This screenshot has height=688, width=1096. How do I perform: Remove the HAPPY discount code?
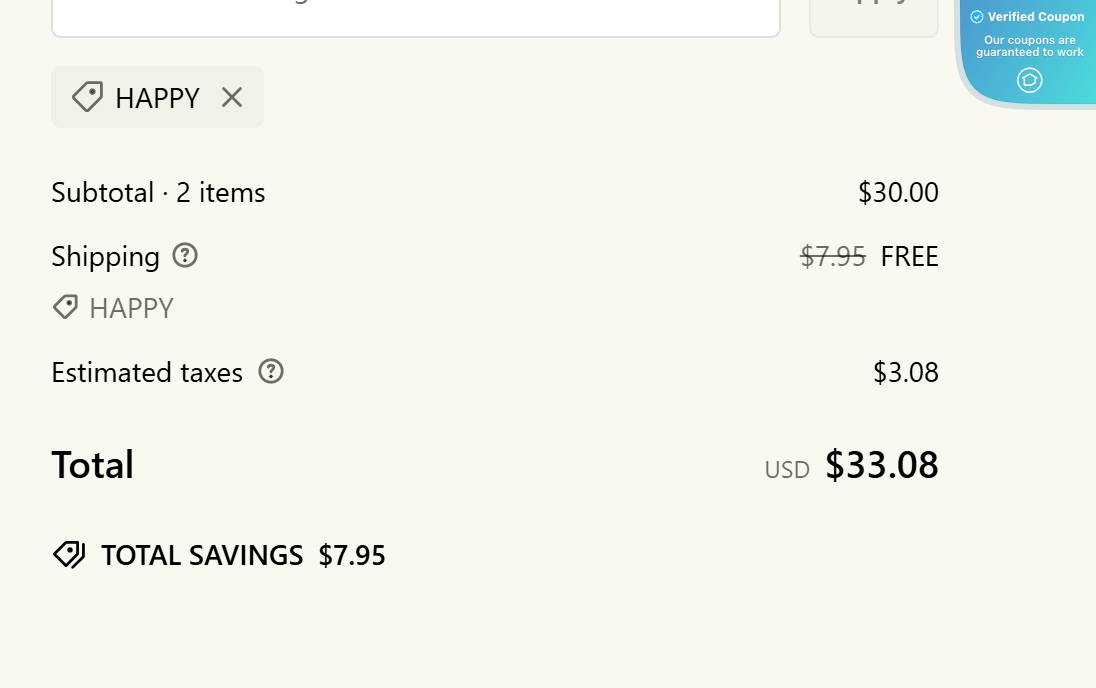pos(232,97)
